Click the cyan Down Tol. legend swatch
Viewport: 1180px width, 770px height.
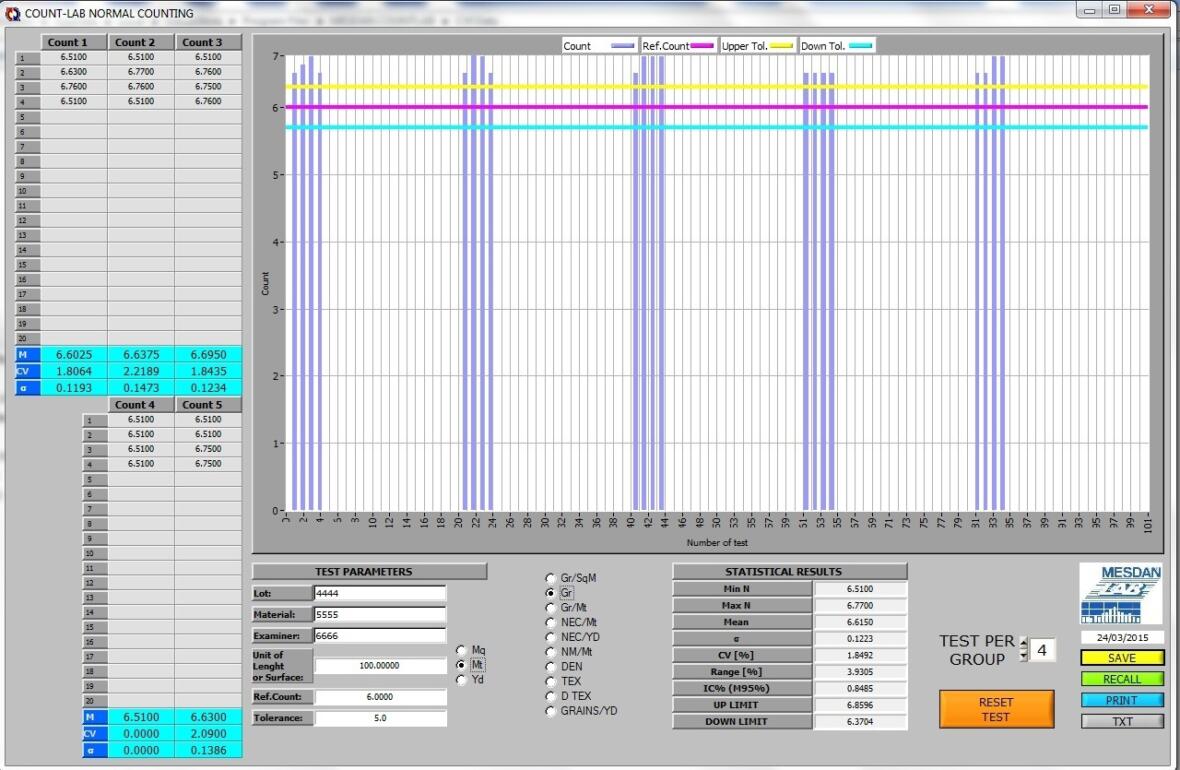point(861,46)
